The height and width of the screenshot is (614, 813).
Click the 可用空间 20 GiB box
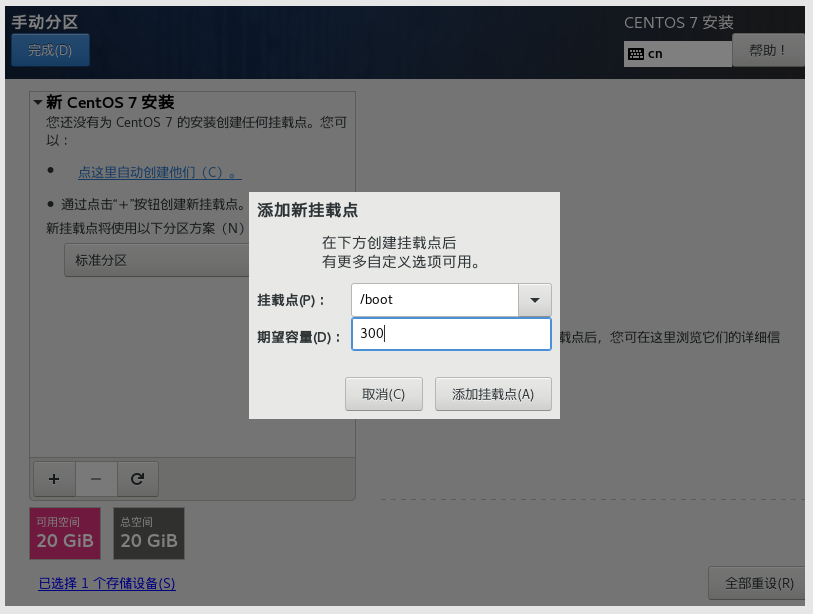point(65,533)
